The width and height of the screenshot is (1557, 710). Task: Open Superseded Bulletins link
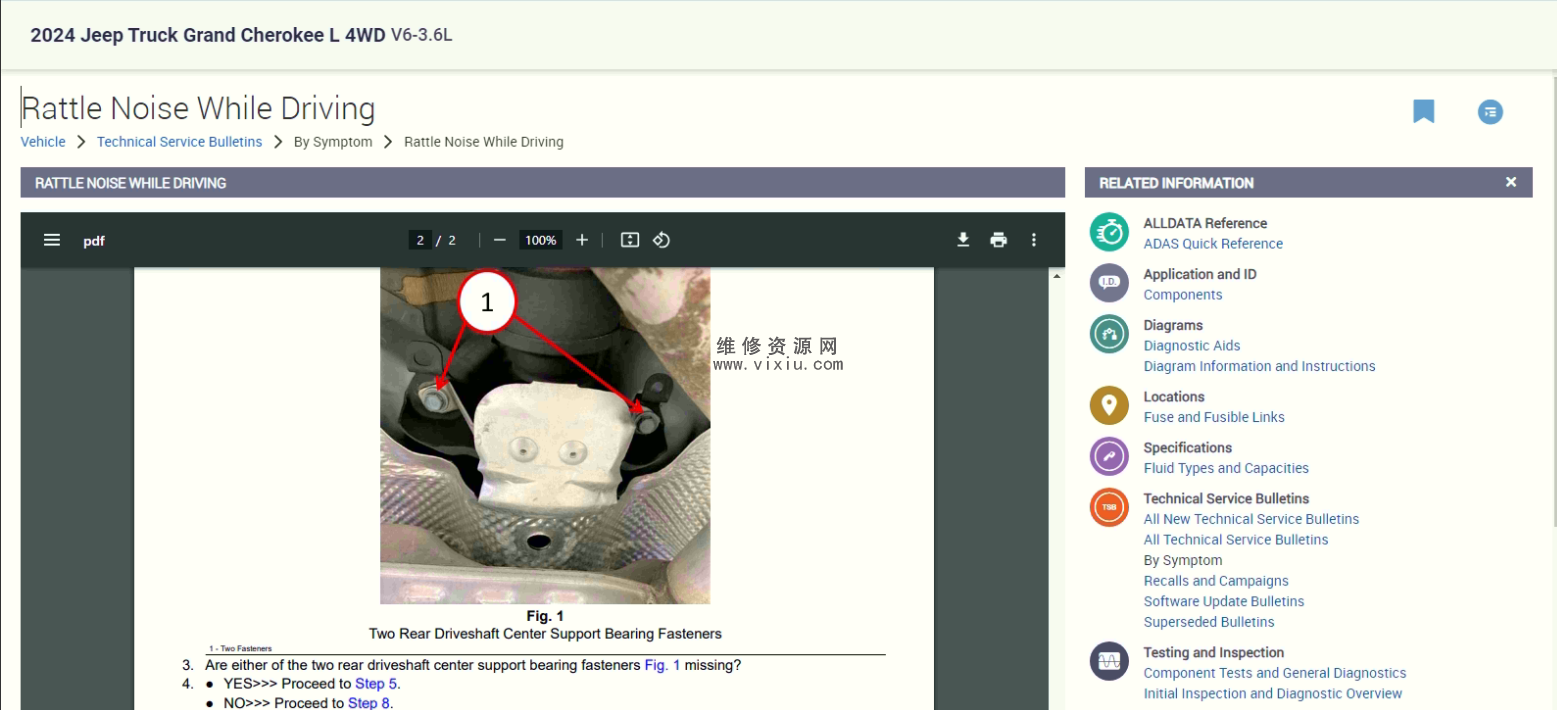click(1209, 622)
